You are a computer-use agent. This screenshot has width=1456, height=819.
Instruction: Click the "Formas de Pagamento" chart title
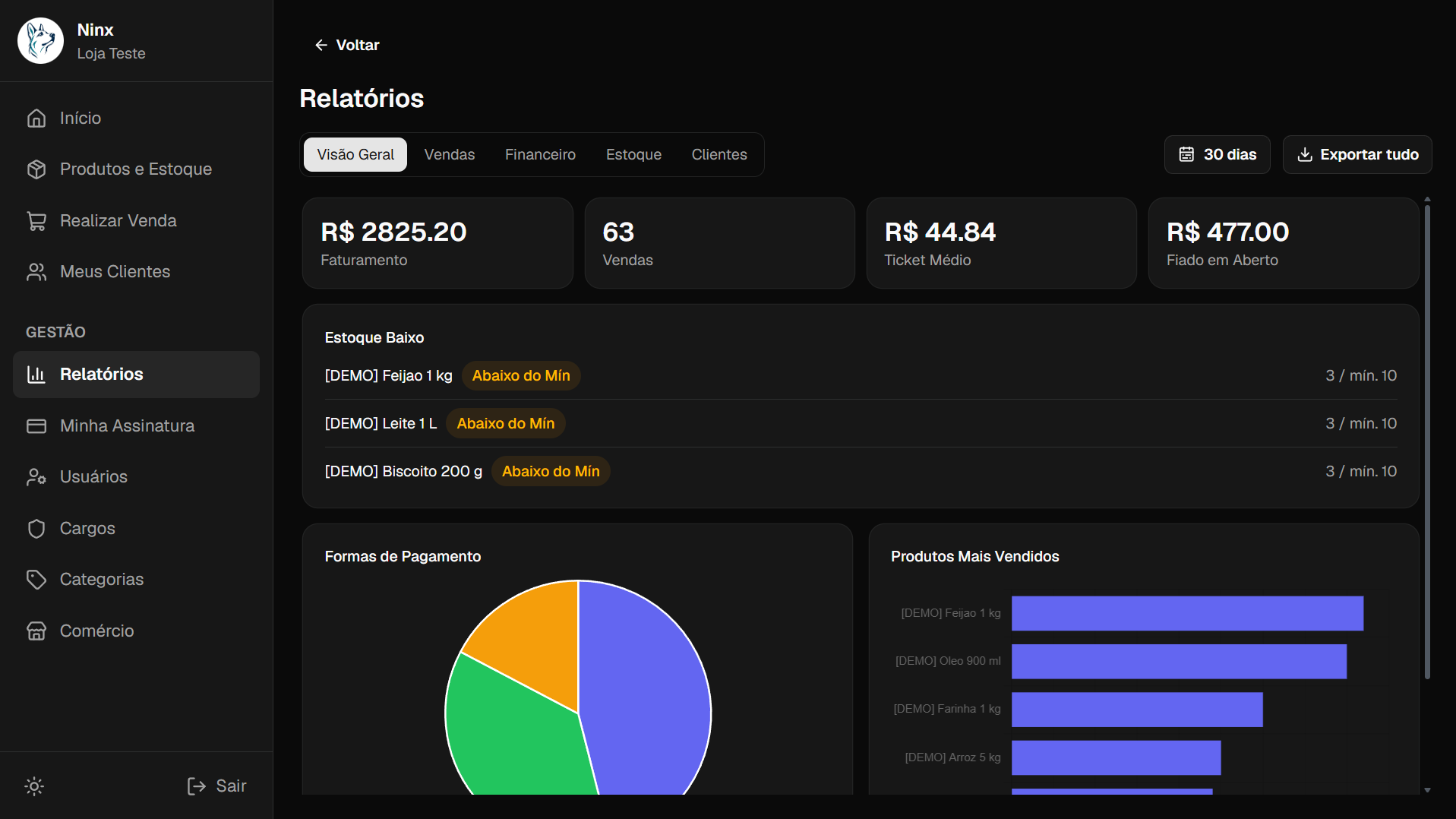coord(403,557)
